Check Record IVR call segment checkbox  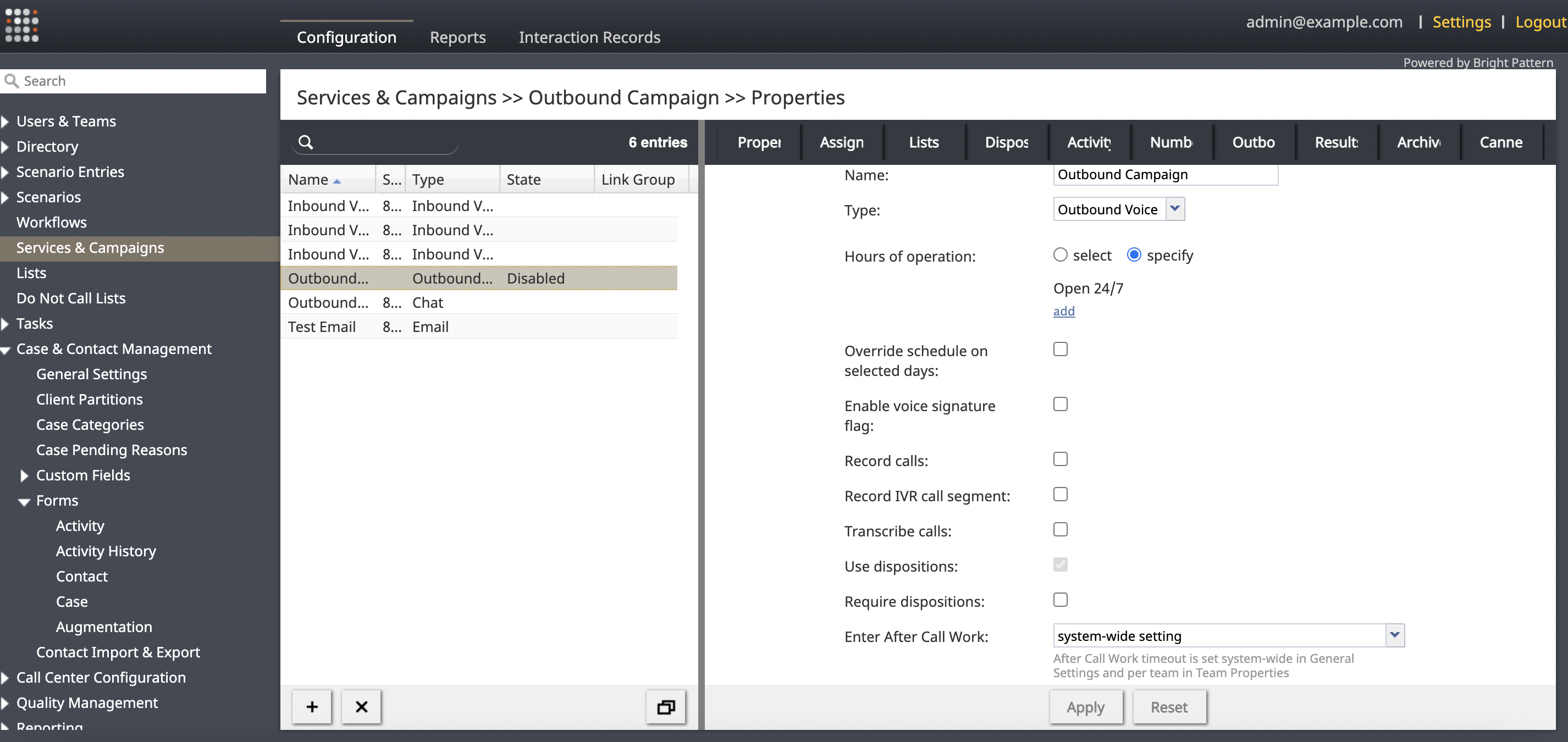tap(1061, 494)
